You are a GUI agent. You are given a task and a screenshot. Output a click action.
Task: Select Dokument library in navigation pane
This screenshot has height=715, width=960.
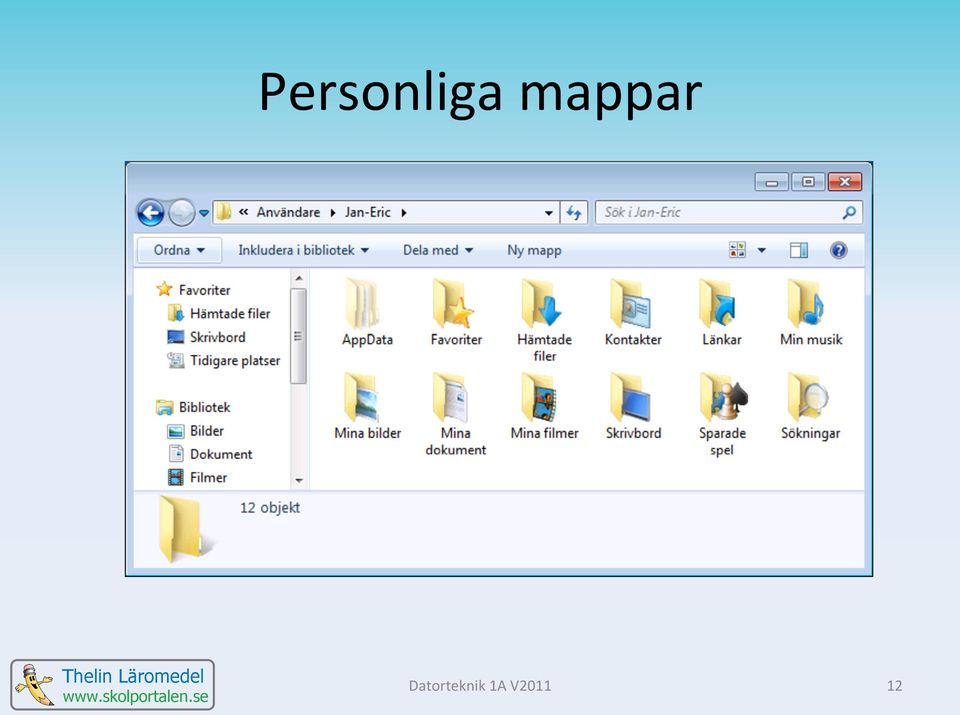coord(209,454)
